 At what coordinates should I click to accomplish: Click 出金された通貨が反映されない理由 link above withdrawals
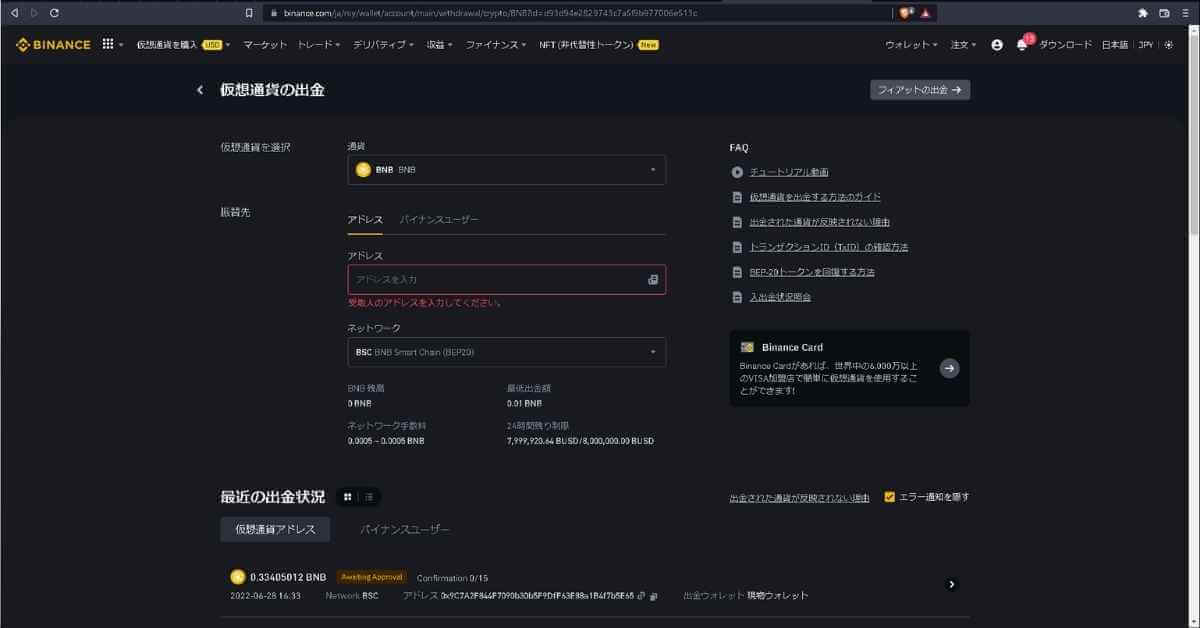(799, 497)
